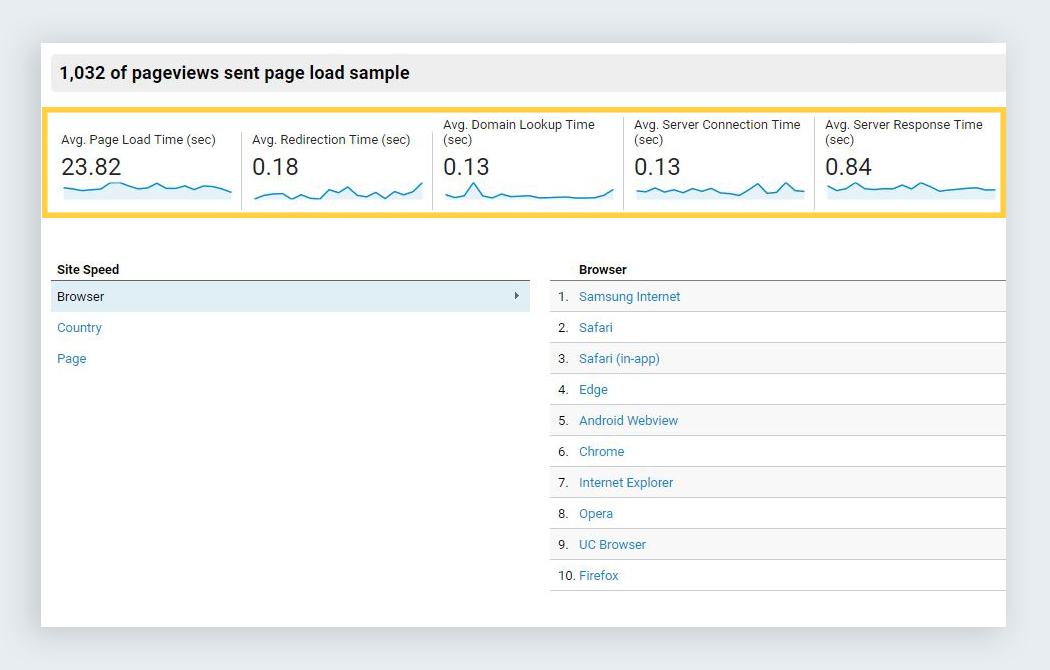1050x670 pixels.
Task: Select the Browser row under Site Speed
Action: (x=290, y=297)
